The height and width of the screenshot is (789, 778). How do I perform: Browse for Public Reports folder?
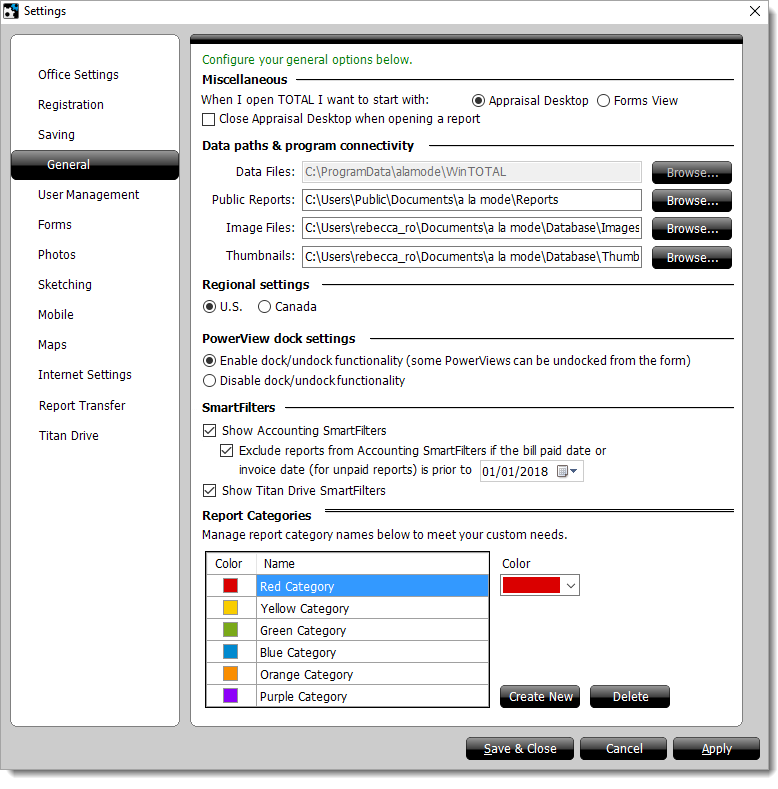pos(692,200)
